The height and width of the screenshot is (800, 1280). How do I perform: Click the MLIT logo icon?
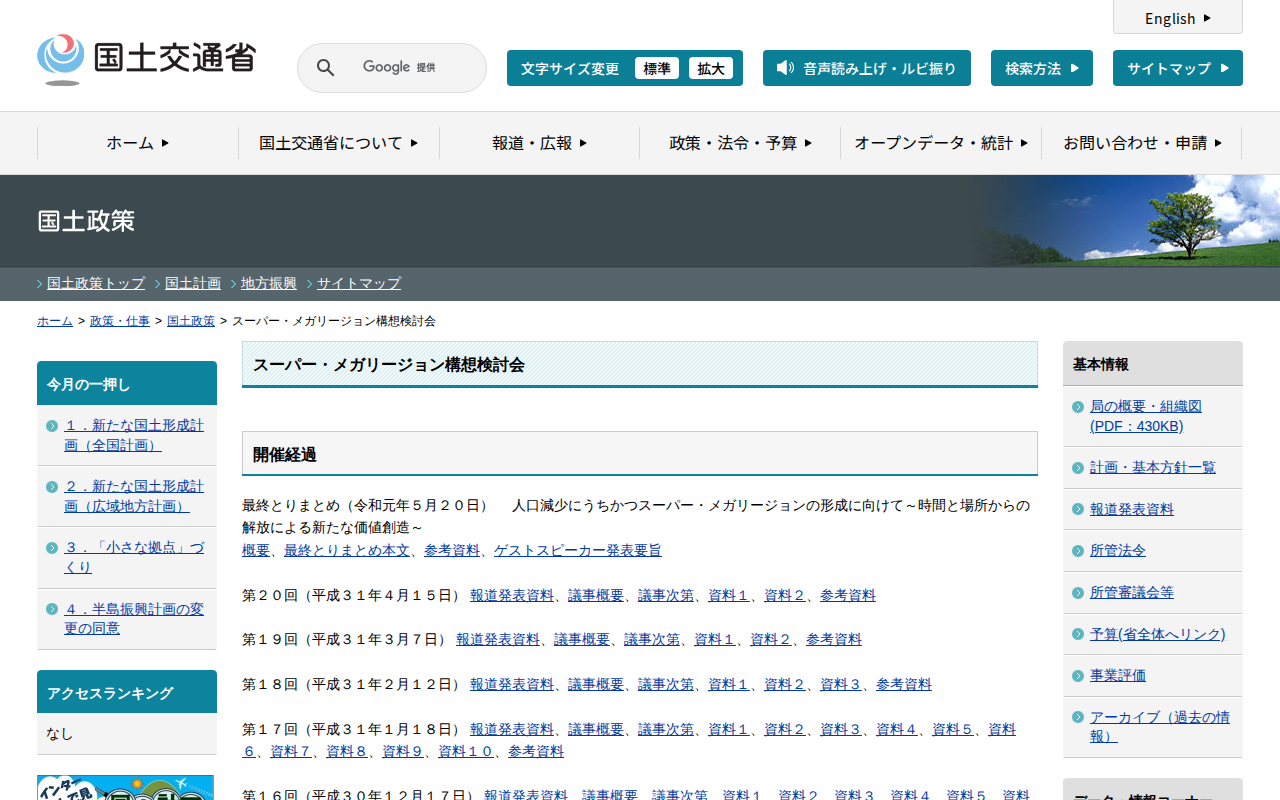tap(61, 59)
